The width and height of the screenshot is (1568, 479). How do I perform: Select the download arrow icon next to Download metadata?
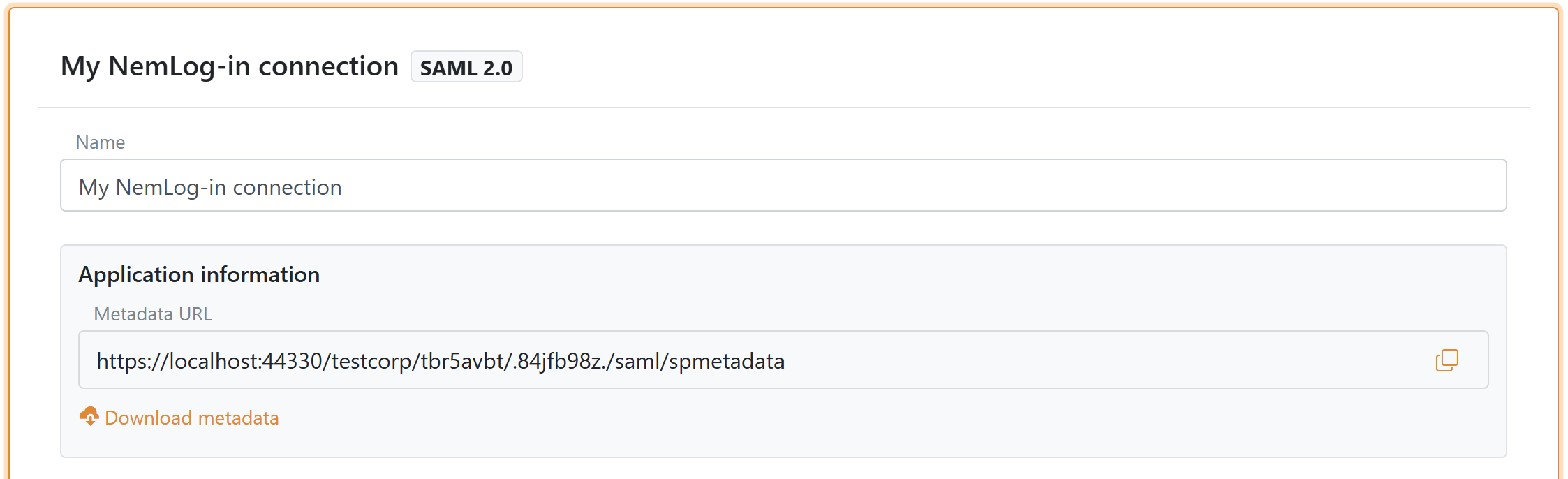(x=89, y=417)
